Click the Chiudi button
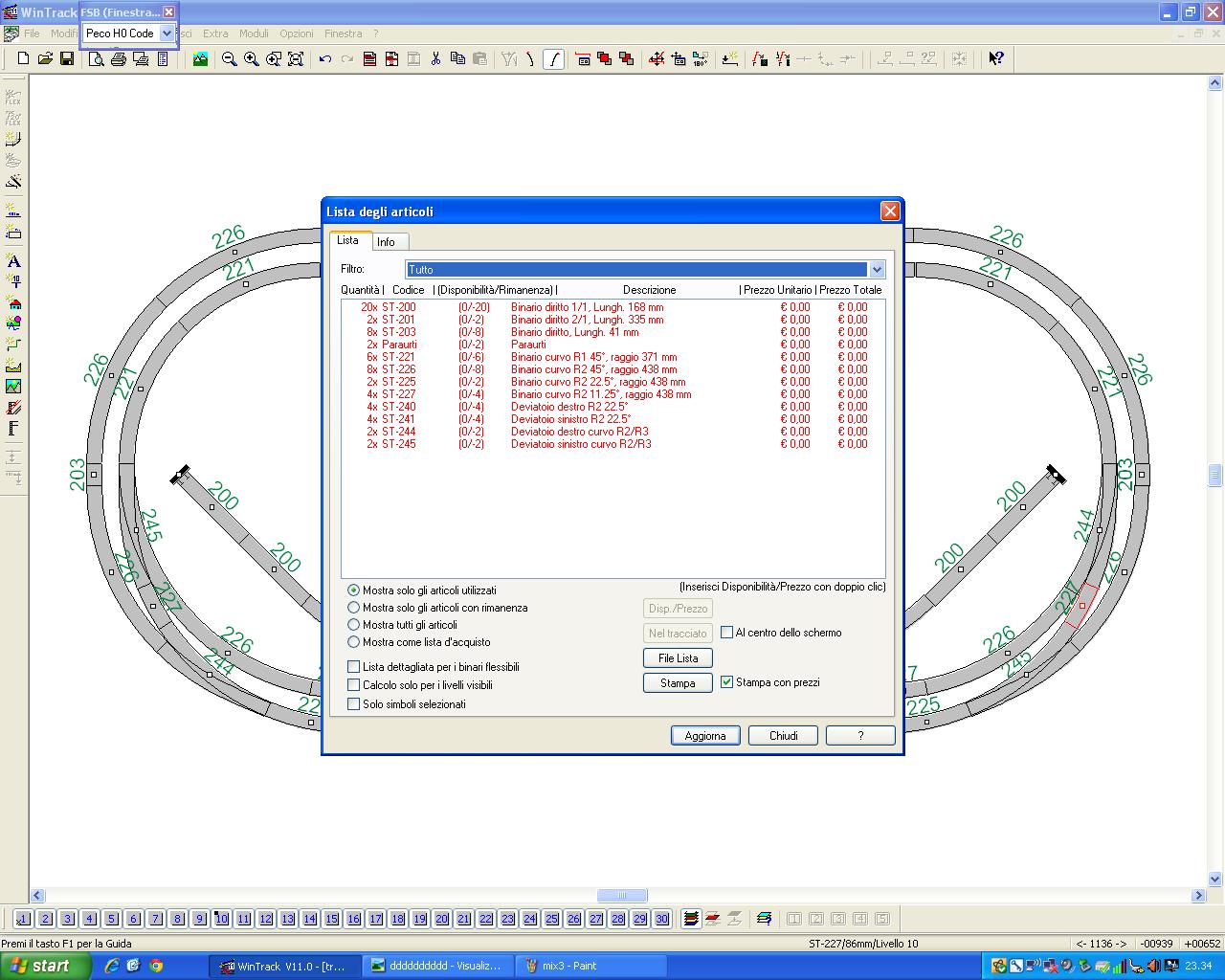This screenshot has width=1225, height=980. point(784,736)
